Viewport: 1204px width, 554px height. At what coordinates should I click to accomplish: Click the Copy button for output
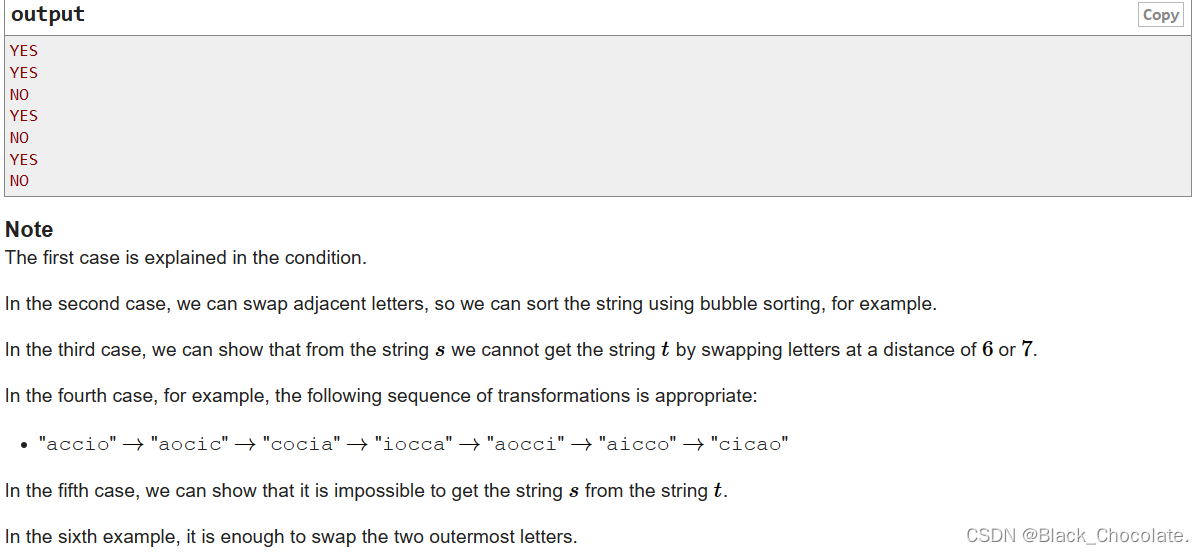click(1160, 15)
